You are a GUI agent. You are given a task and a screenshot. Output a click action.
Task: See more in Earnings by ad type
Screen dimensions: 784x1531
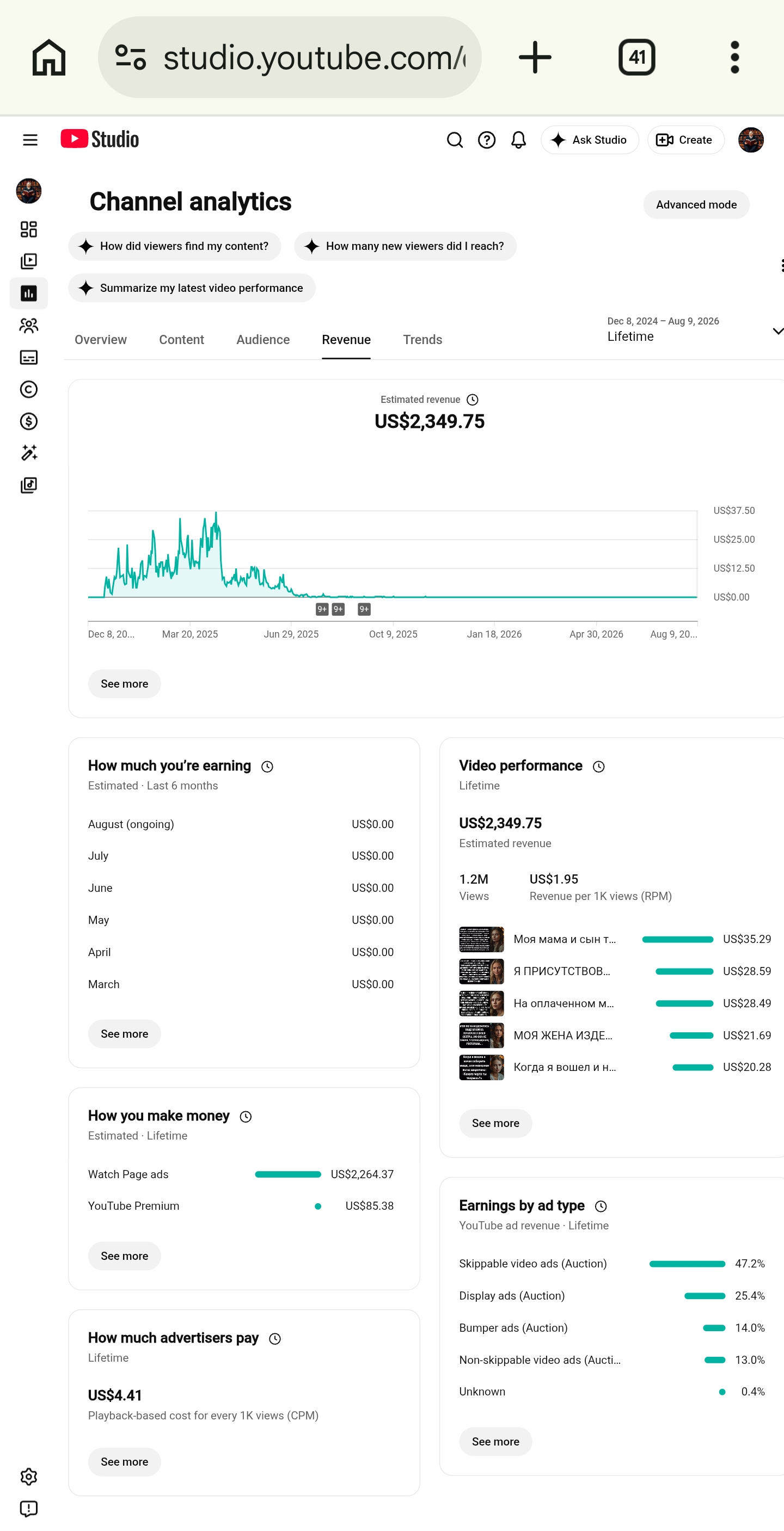[x=495, y=1441]
